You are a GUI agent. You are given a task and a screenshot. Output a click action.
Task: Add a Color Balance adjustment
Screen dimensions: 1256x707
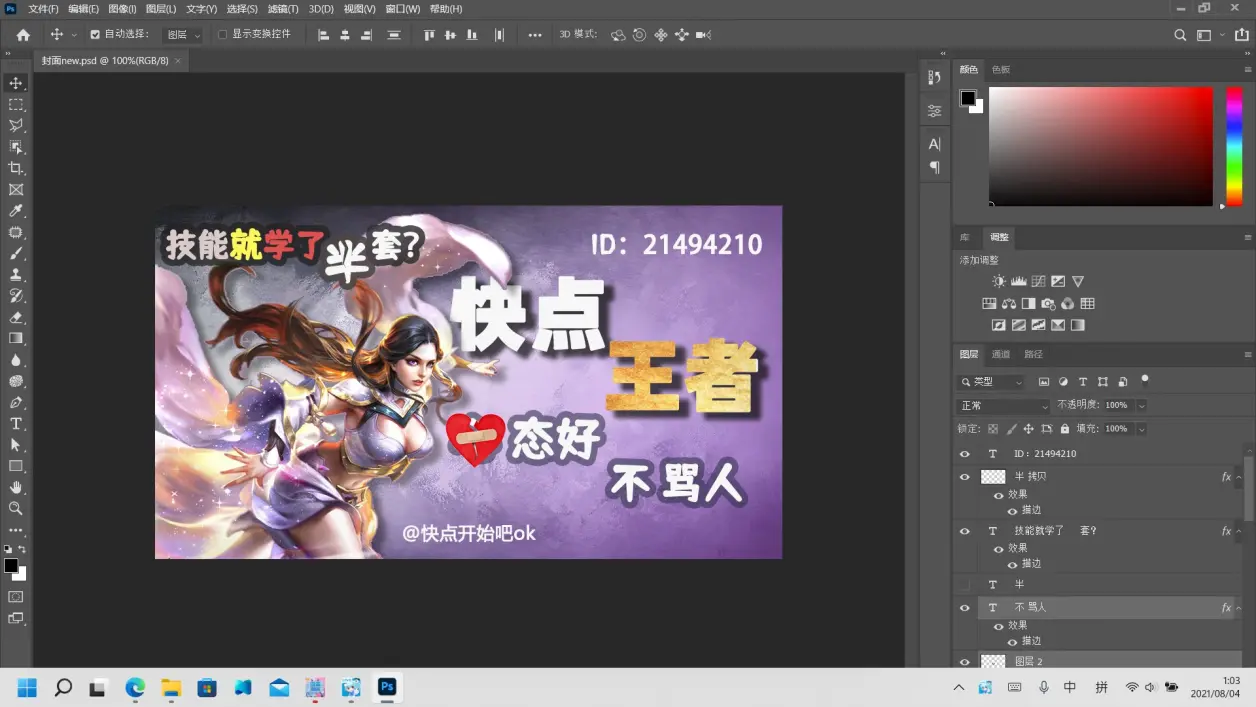tap(1009, 304)
